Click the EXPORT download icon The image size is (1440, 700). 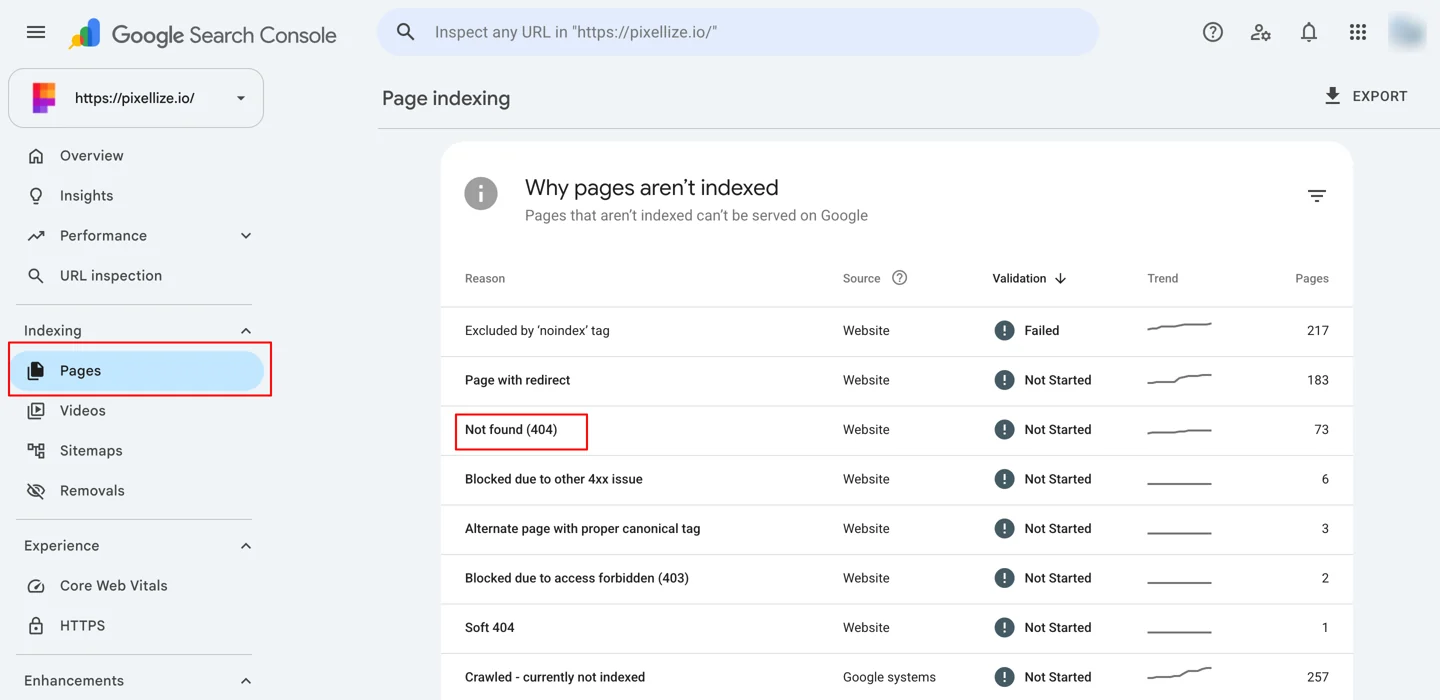(x=1332, y=96)
